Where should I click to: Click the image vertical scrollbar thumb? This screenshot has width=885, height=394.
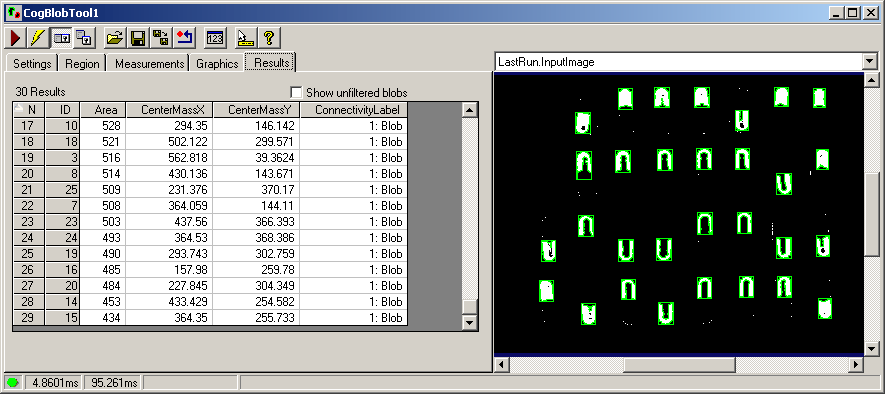[x=871, y=214]
